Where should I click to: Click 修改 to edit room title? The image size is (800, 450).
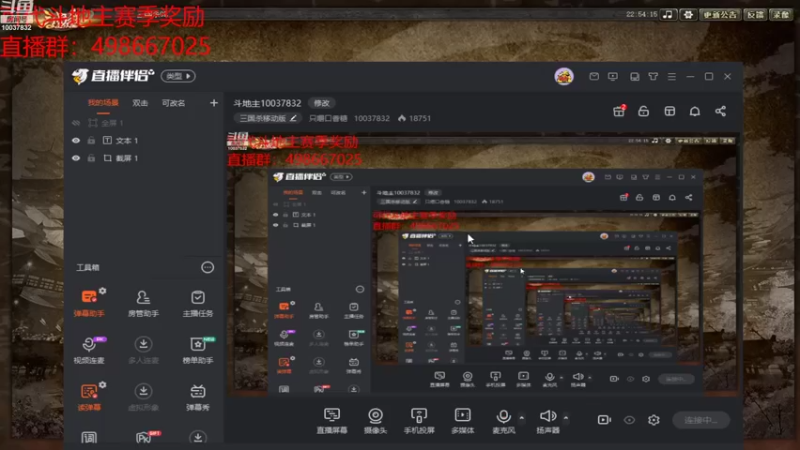pos(321,103)
